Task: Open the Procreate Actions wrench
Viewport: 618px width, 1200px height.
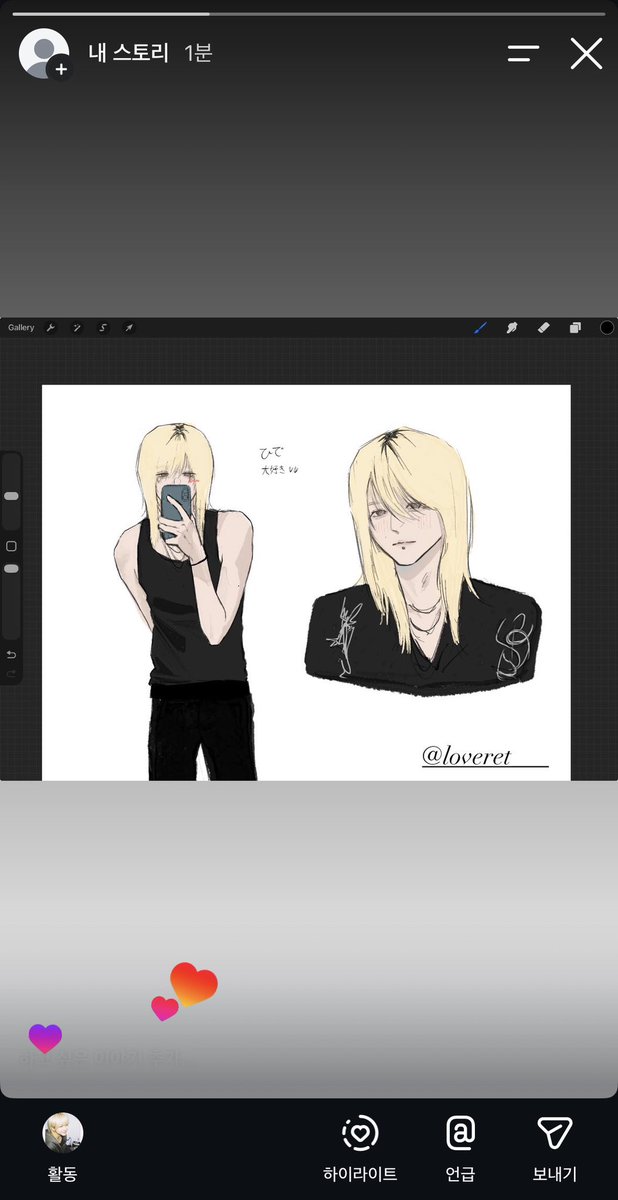Action: pos(50,328)
